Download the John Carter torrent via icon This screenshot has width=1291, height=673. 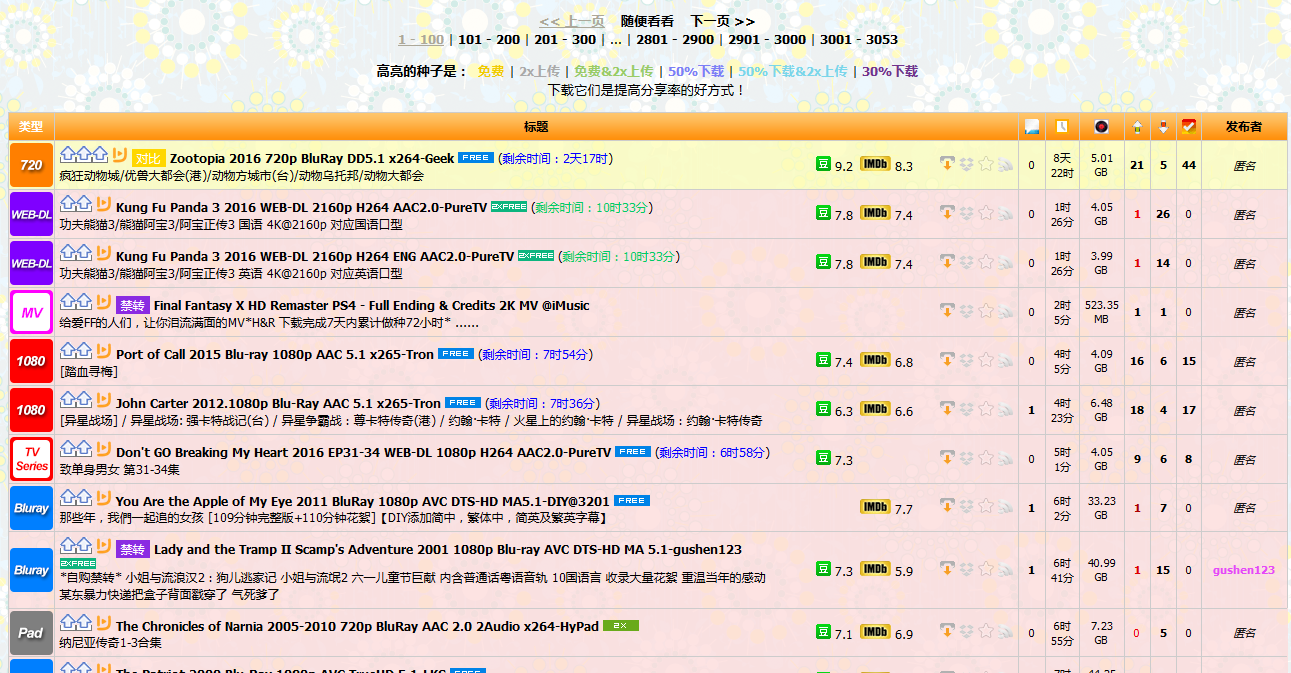947,409
